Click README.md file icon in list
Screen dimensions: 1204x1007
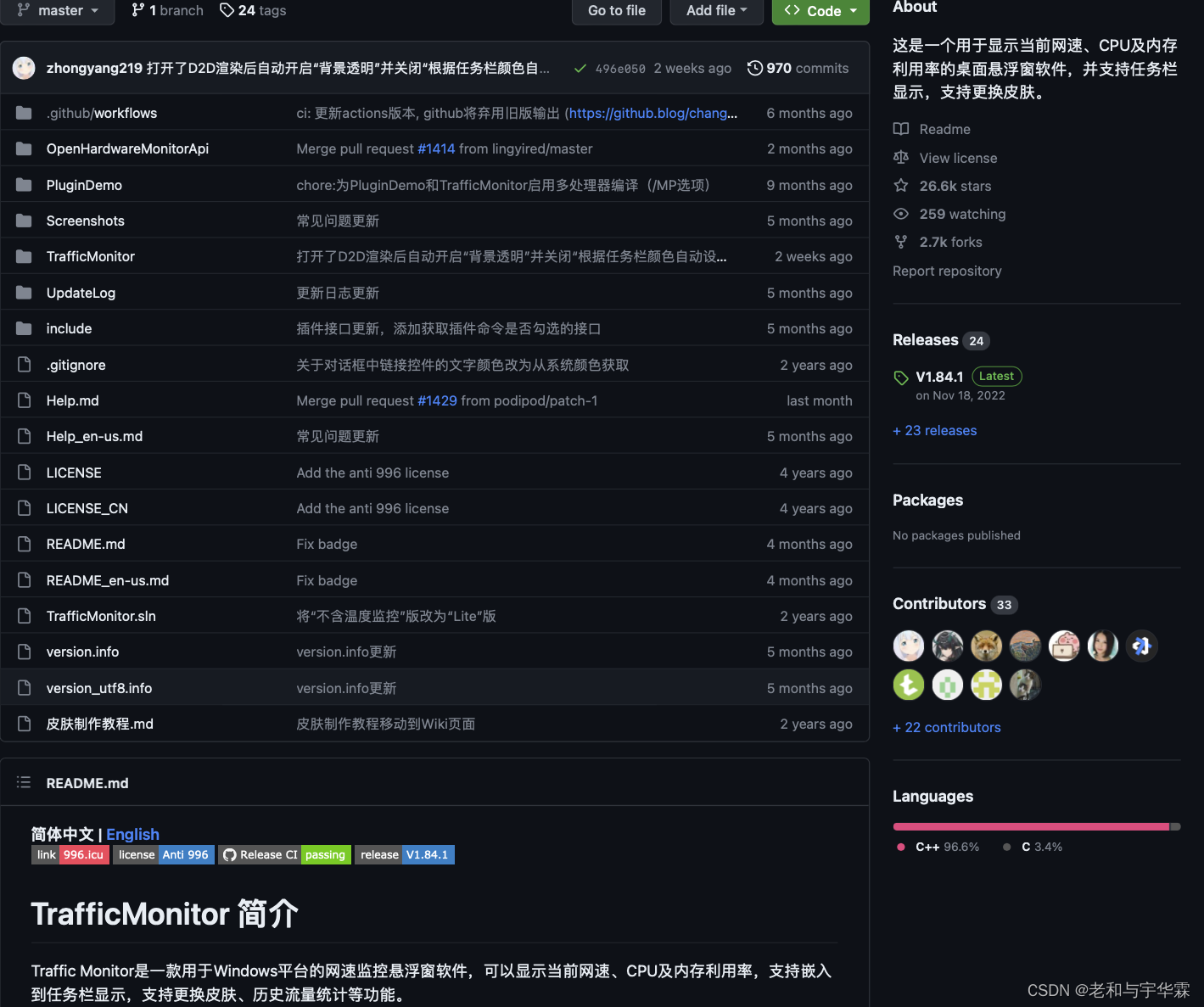(24, 544)
